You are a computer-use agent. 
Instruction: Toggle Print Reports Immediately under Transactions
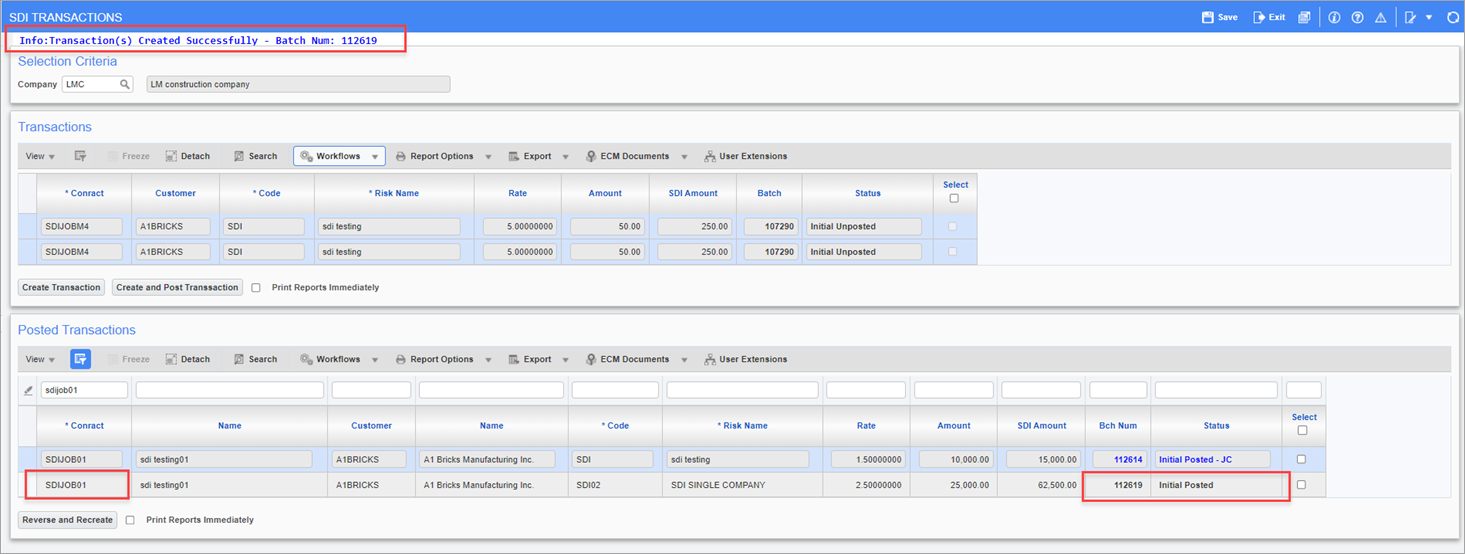point(256,288)
